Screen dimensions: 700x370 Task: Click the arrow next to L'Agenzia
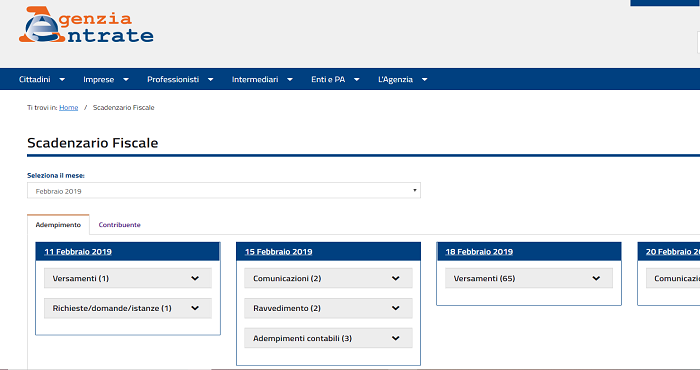tap(425, 79)
